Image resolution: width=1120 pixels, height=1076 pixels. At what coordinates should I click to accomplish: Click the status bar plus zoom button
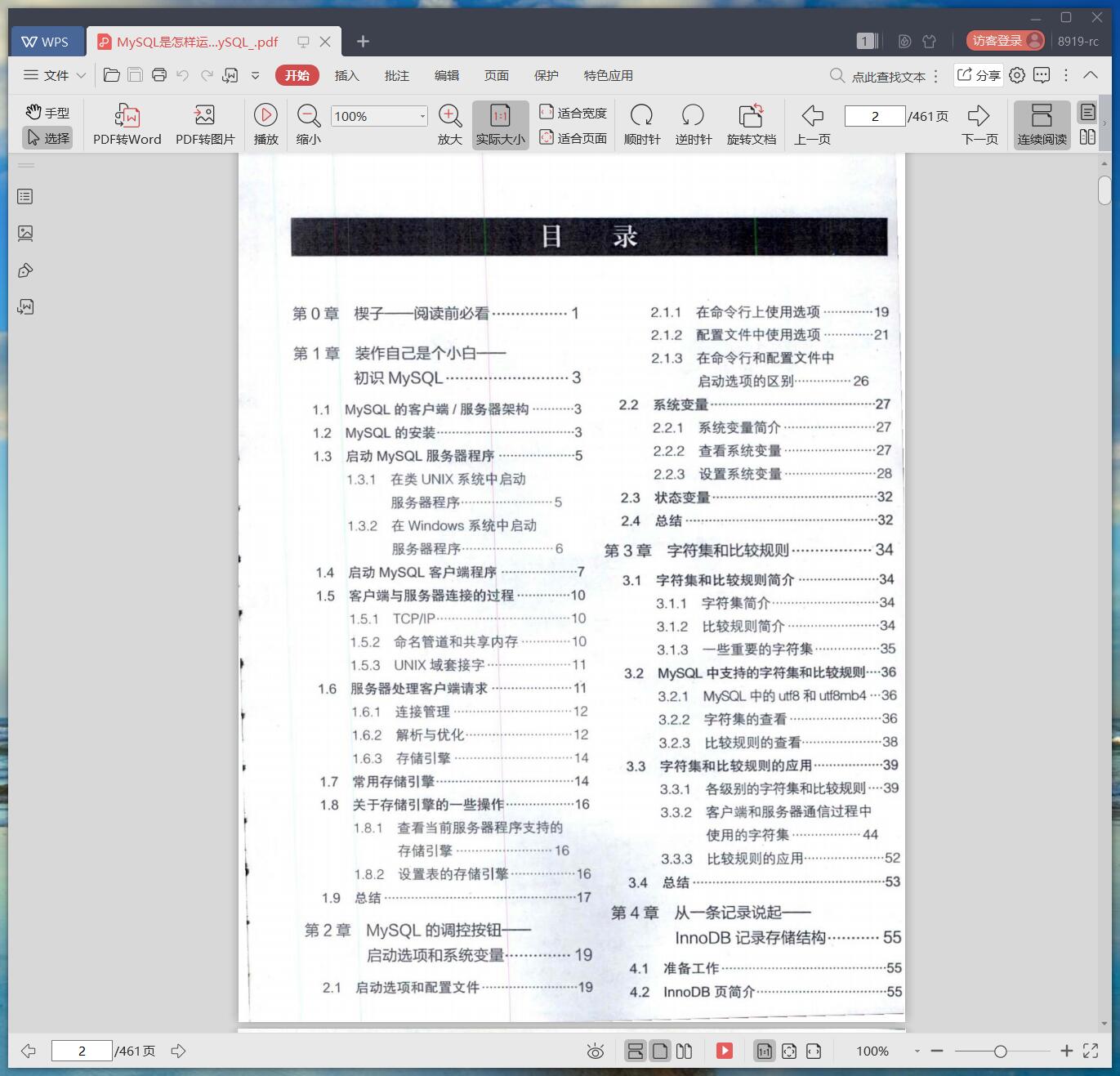click(1066, 1051)
